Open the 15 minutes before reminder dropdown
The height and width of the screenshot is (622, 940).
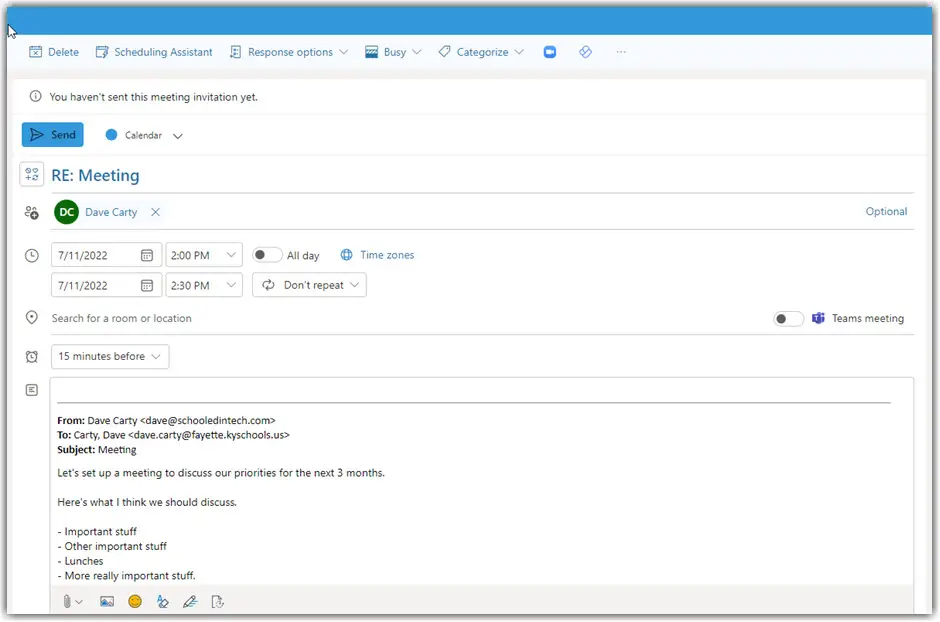point(110,357)
